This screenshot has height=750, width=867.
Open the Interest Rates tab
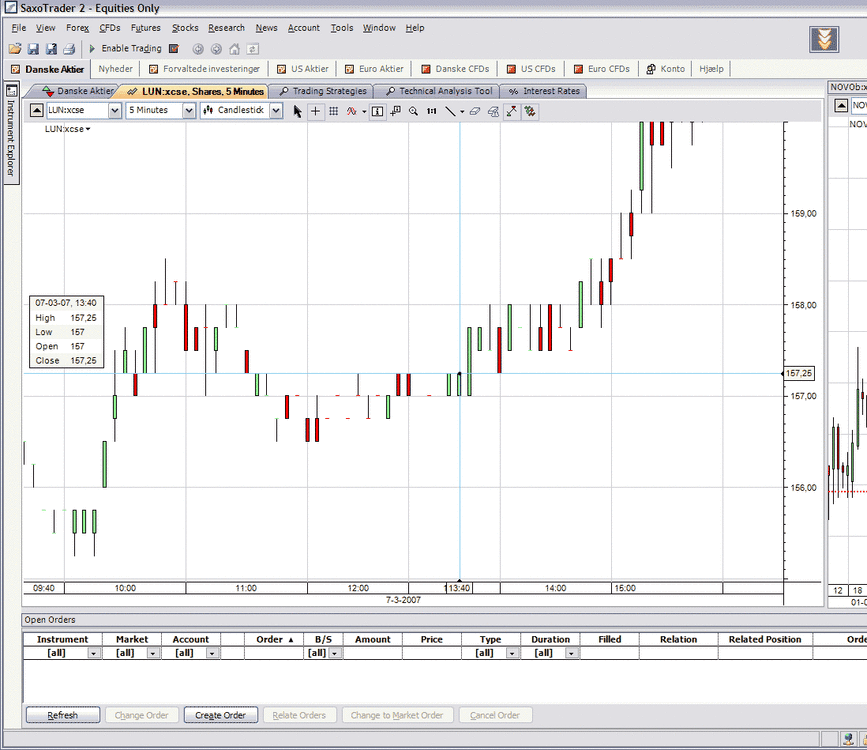[544, 91]
